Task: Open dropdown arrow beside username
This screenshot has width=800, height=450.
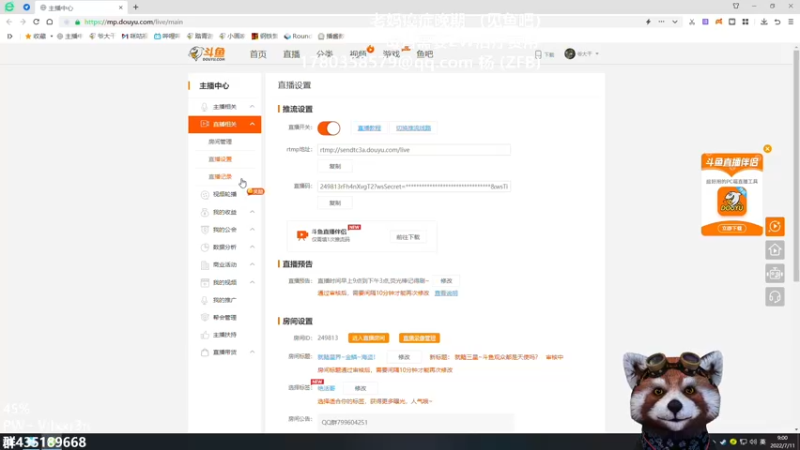Action: [597, 54]
